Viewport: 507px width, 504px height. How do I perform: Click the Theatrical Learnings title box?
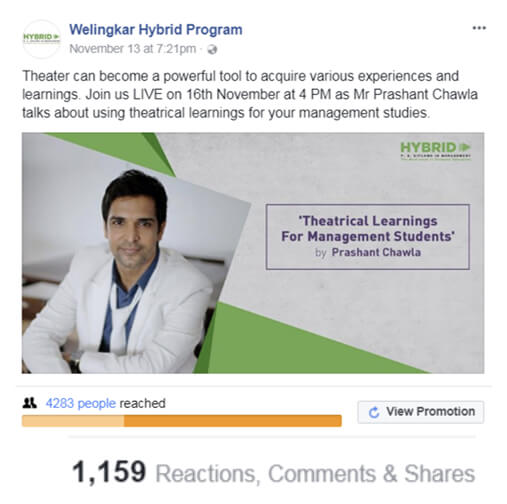click(368, 237)
